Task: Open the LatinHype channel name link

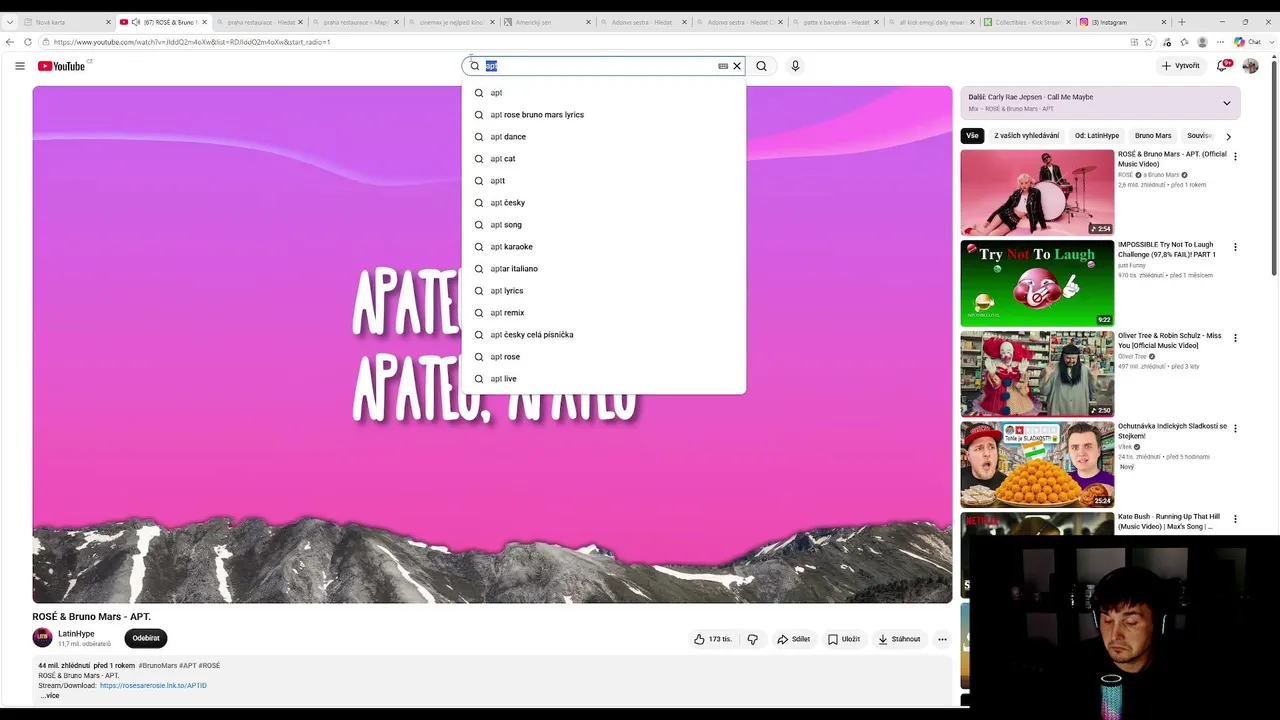Action: coord(76,634)
